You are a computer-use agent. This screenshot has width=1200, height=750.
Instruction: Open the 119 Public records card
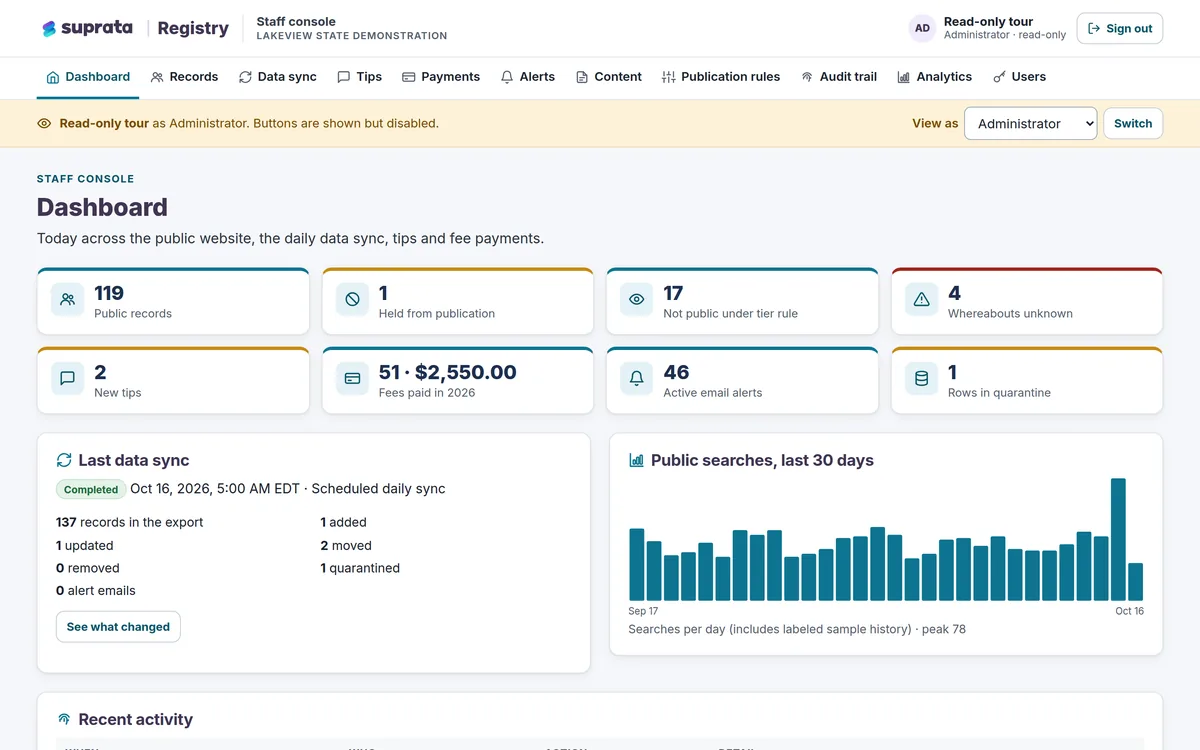[173, 301]
